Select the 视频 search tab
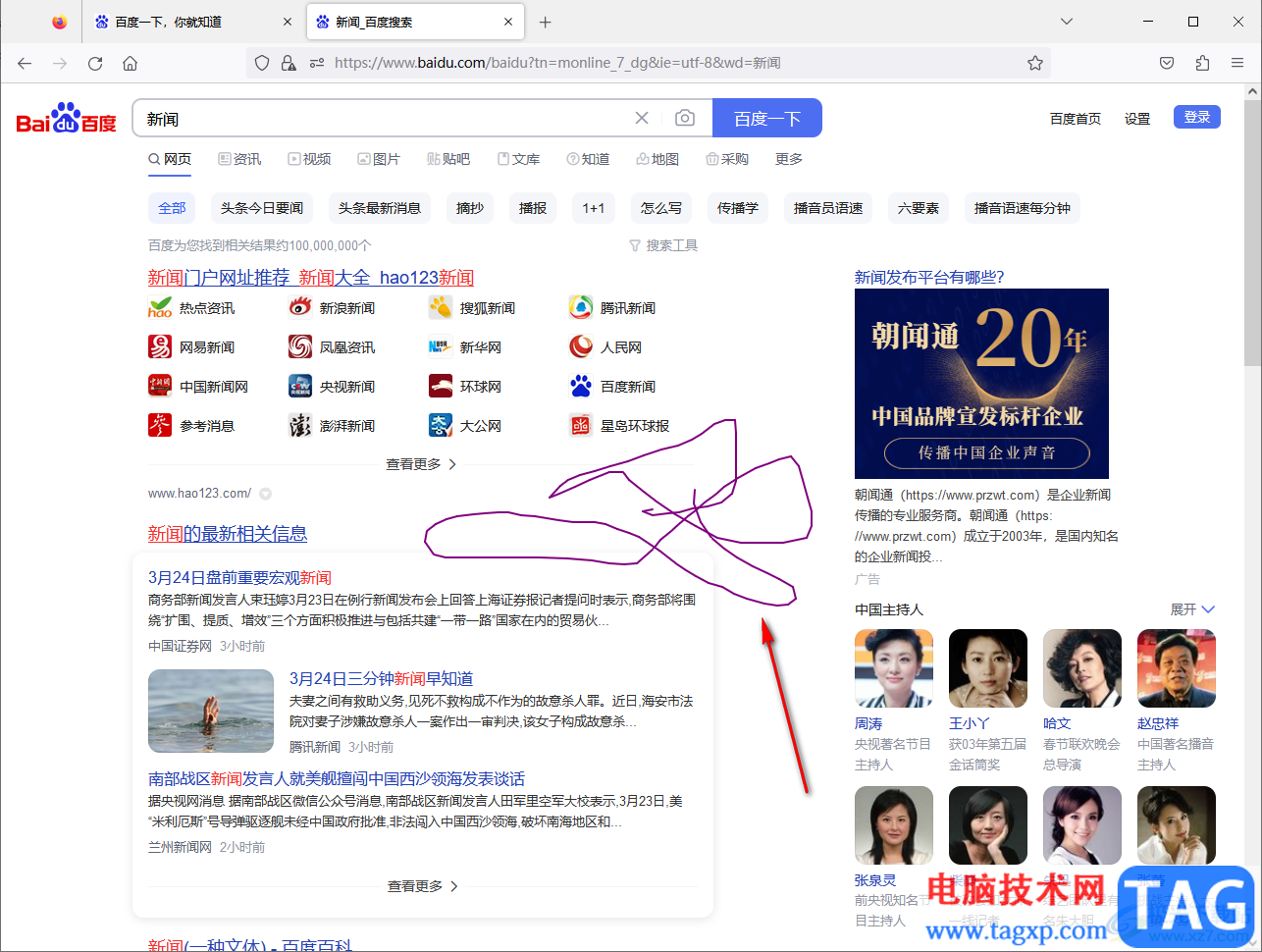This screenshot has width=1262, height=952. tap(309, 159)
